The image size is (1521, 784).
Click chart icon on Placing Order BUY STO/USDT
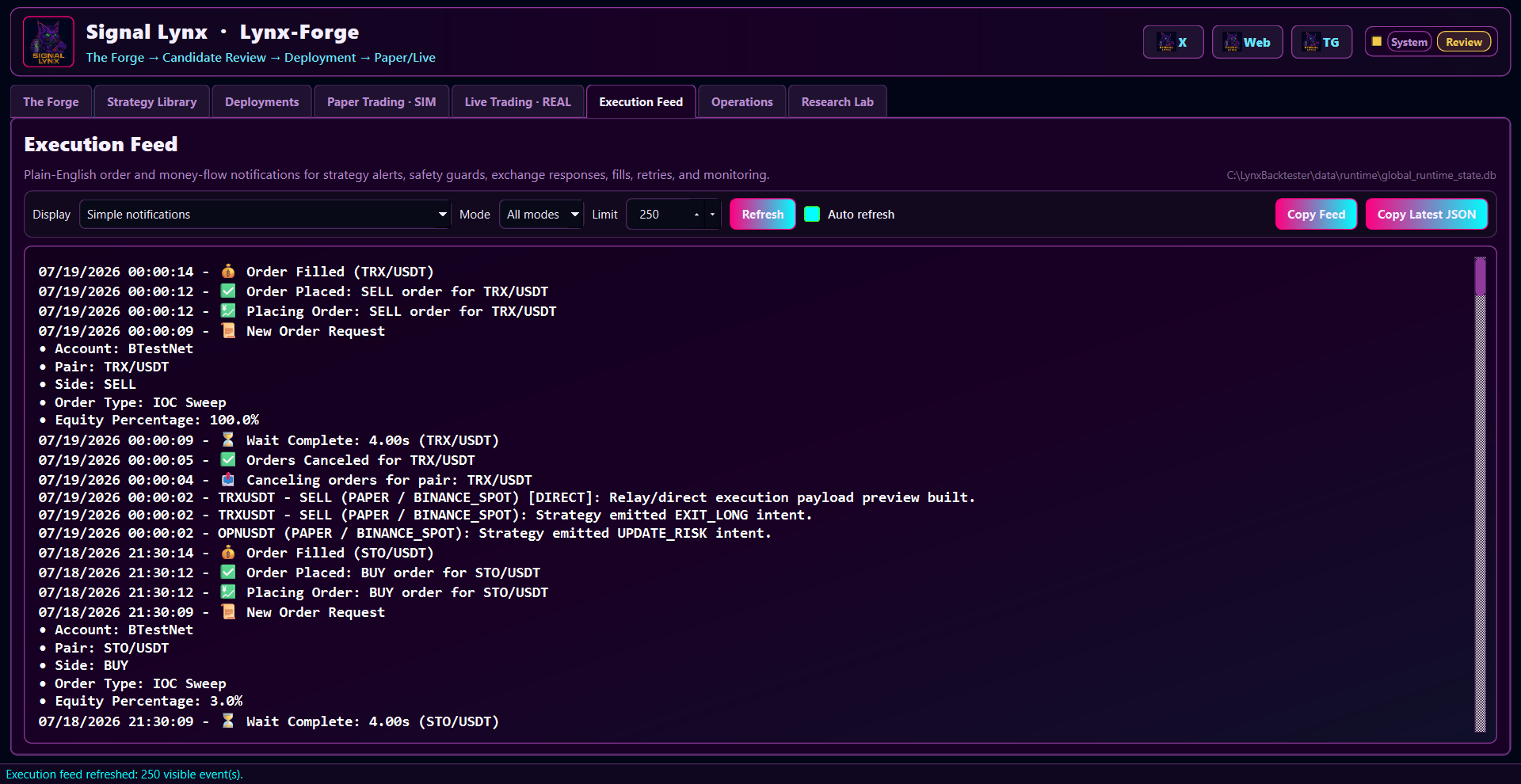[x=228, y=592]
